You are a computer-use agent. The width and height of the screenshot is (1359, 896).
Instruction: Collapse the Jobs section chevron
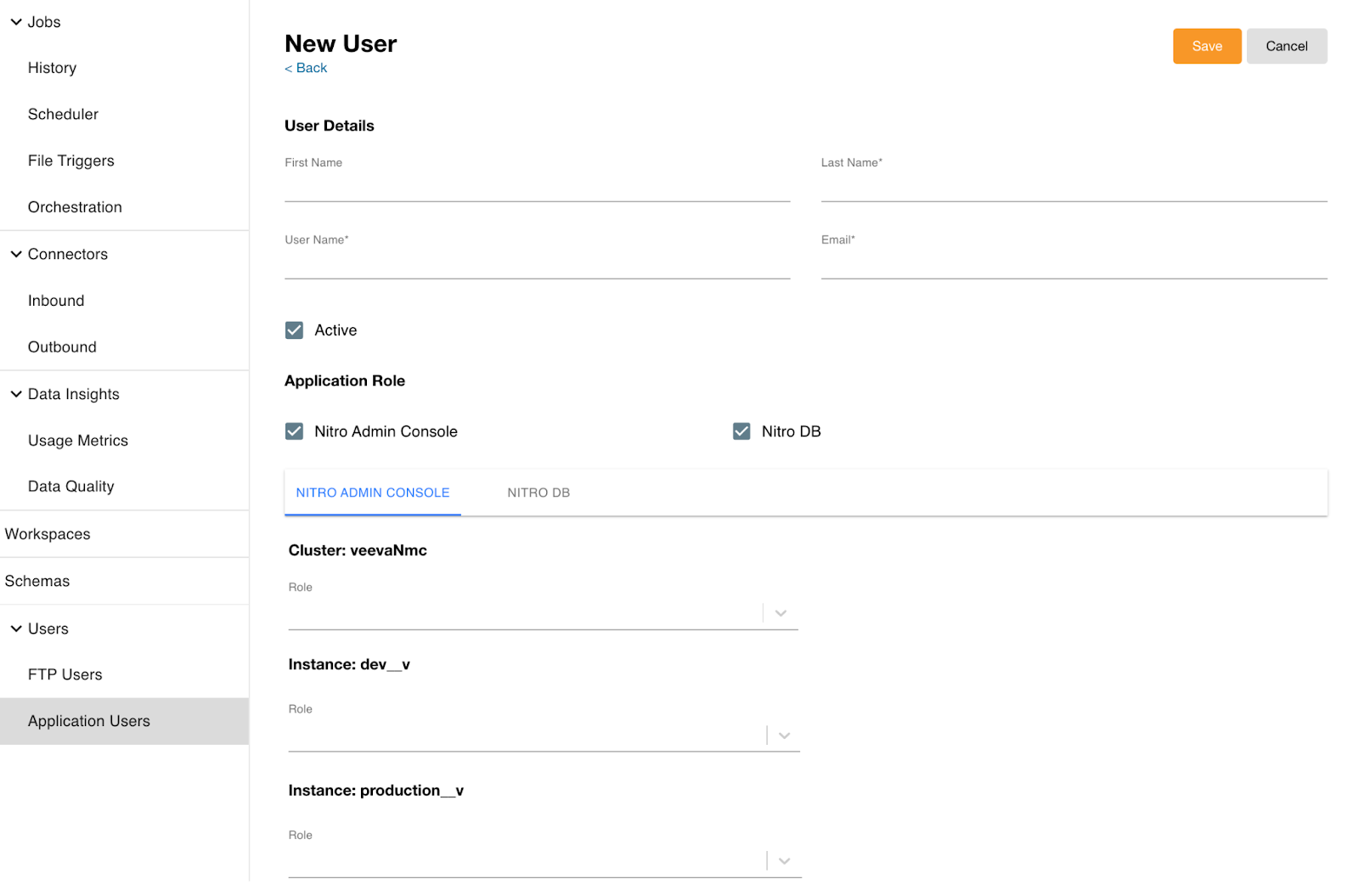16,22
